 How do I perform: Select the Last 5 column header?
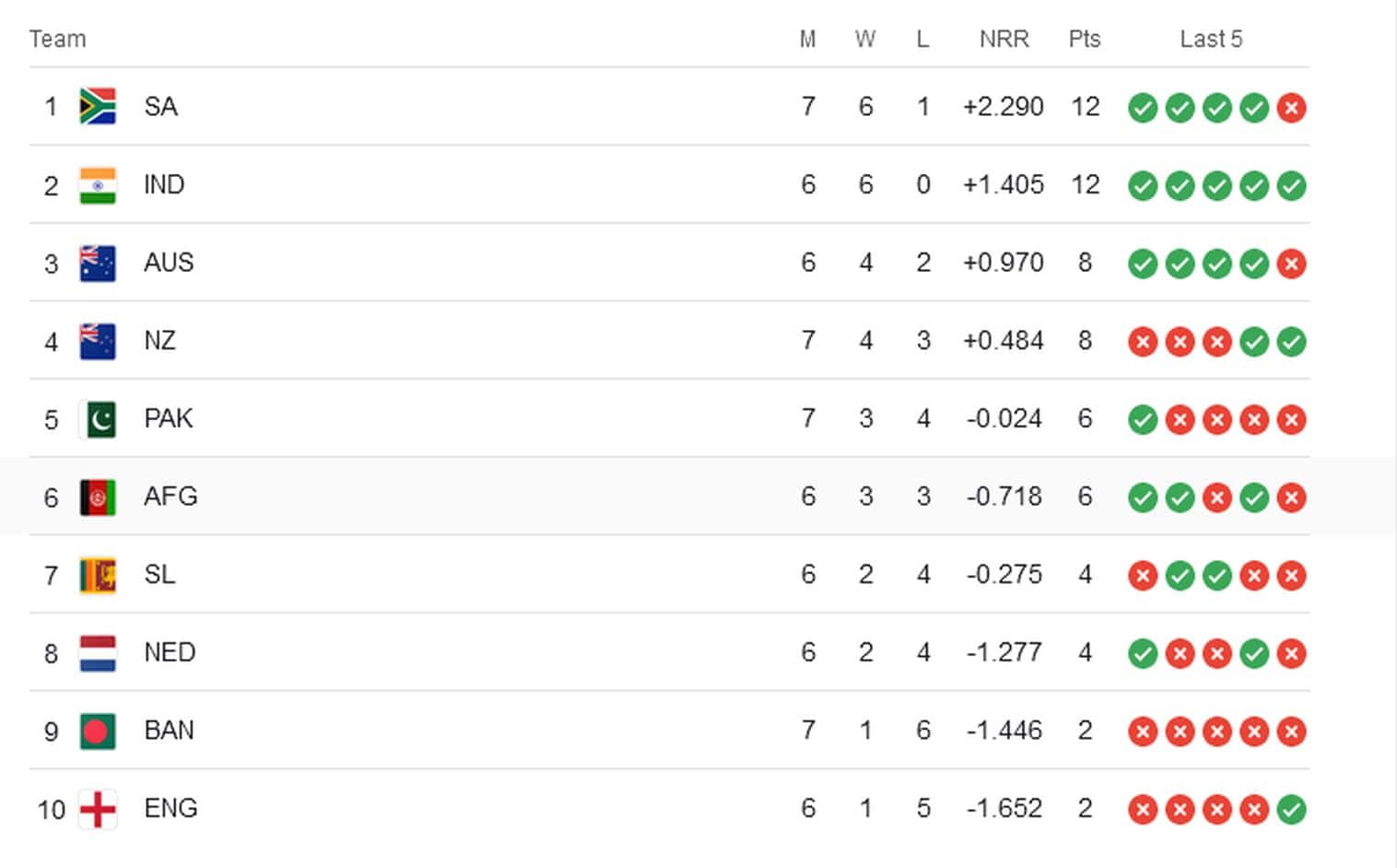tap(1211, 39)
